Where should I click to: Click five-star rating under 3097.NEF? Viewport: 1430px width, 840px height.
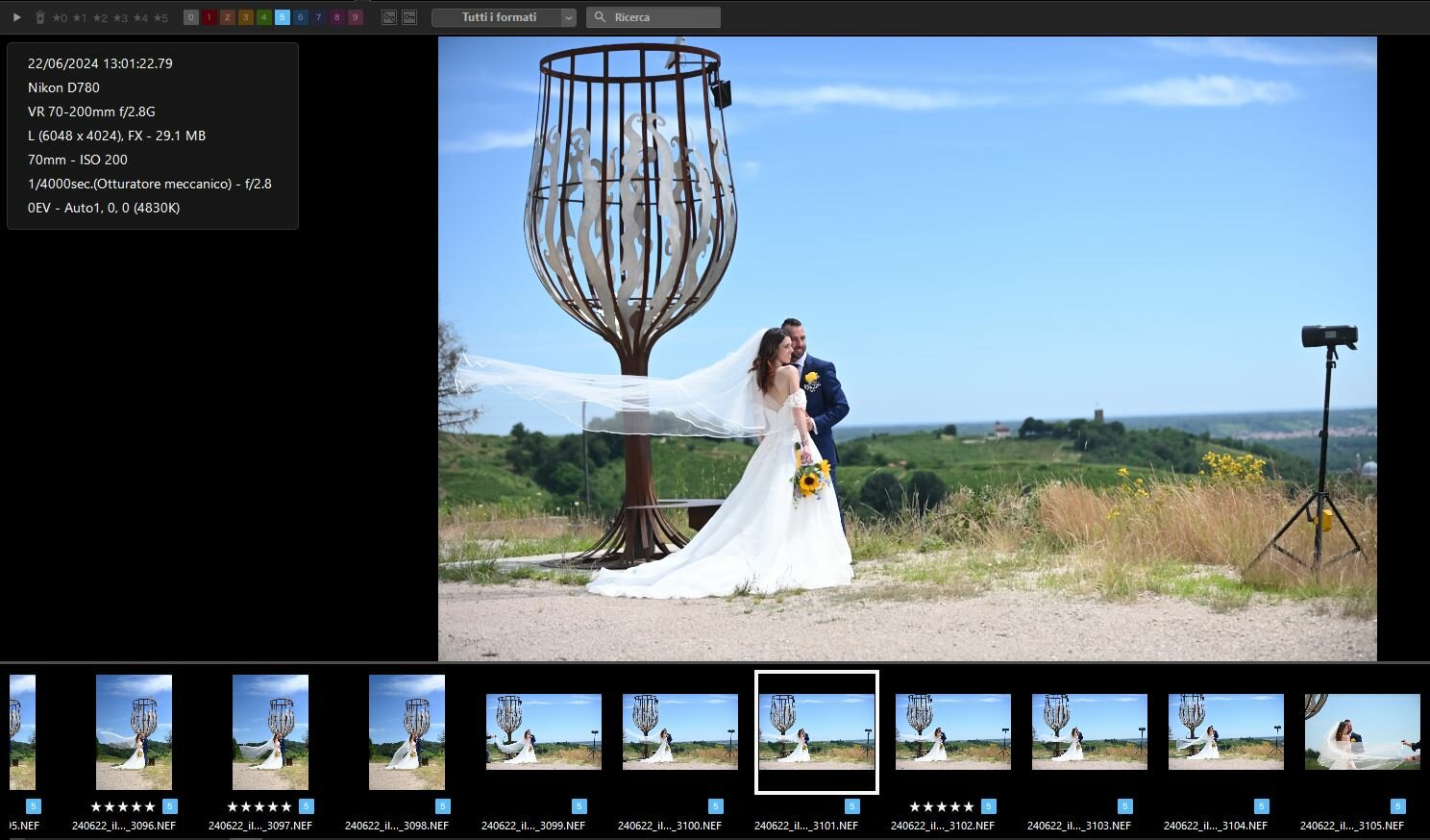coord(259,806)
